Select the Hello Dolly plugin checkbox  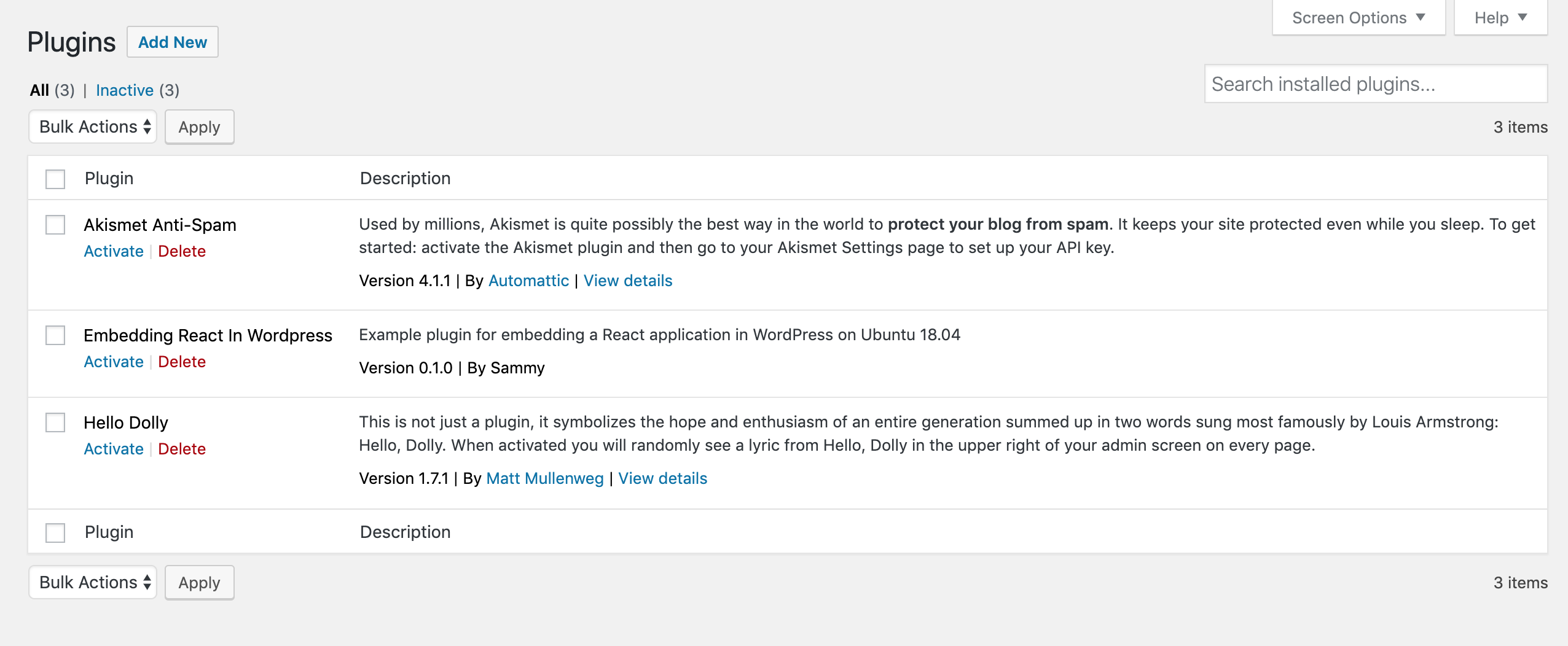tap(55, 422)
